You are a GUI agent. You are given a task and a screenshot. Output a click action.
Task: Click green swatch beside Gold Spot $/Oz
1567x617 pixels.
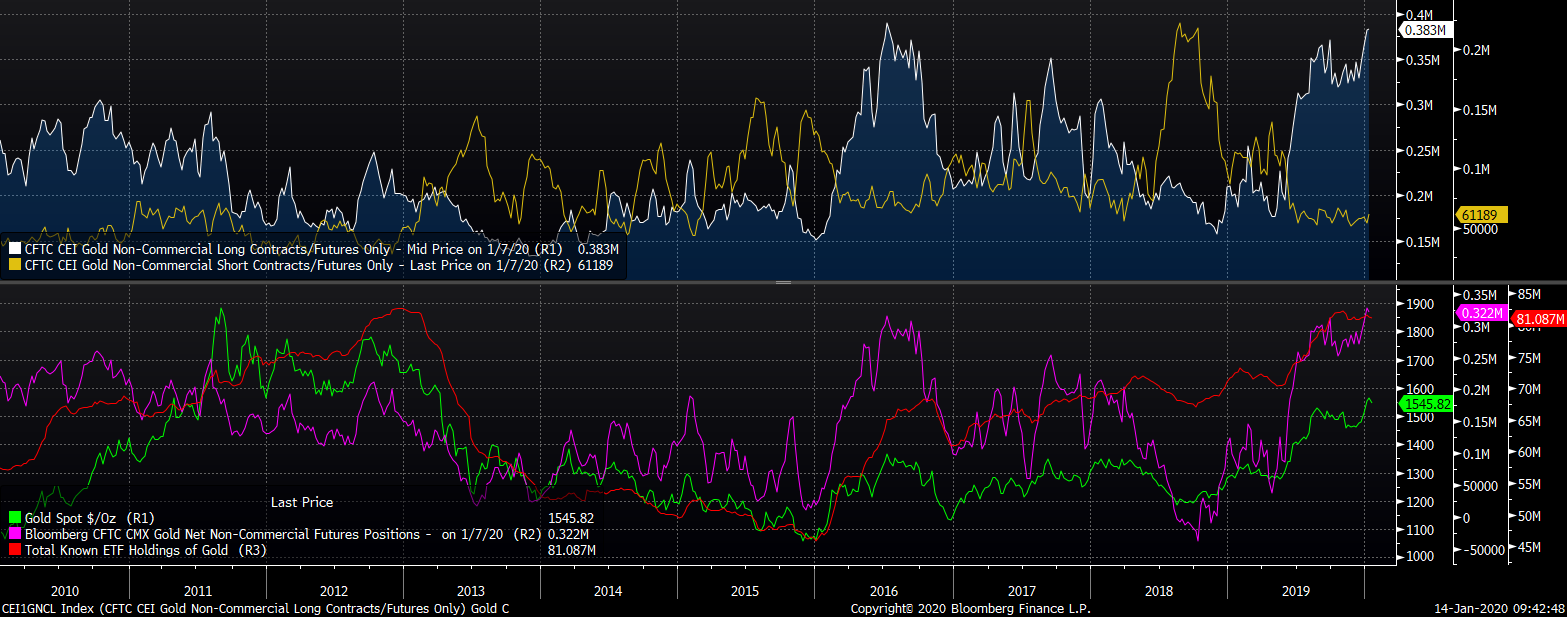15,518
